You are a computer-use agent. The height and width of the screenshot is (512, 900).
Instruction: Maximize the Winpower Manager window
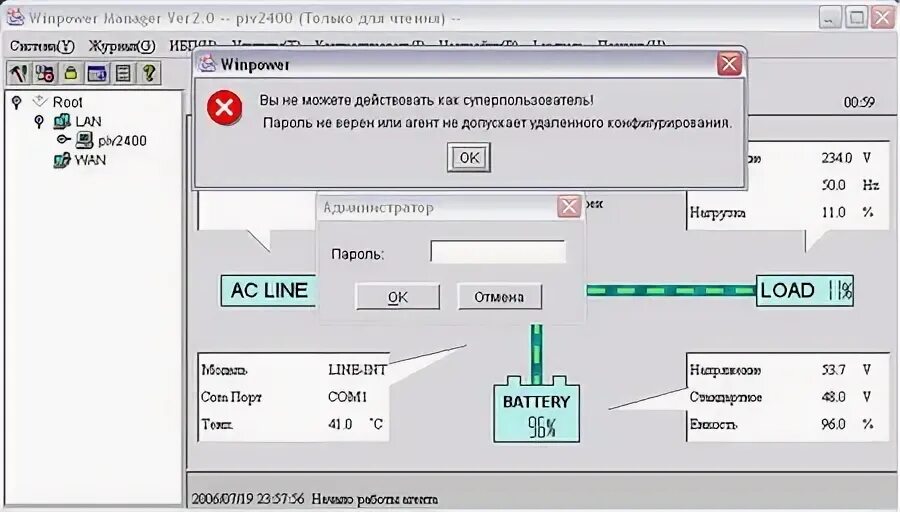(857, 18)
